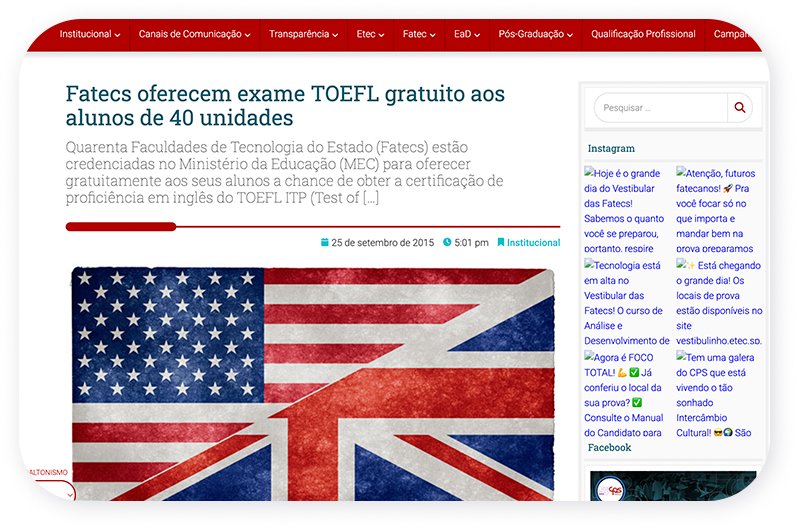Viewport: 797px width, 528px height.
Task: Open Instagram post 'Tem uma galera do CPS'
Action: click(x=715, y=394)
